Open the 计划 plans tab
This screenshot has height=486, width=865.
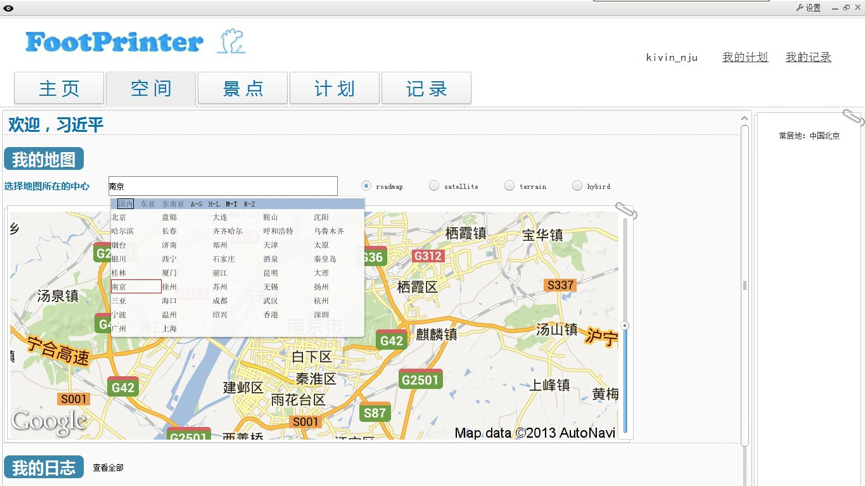[x=335, y=88]
